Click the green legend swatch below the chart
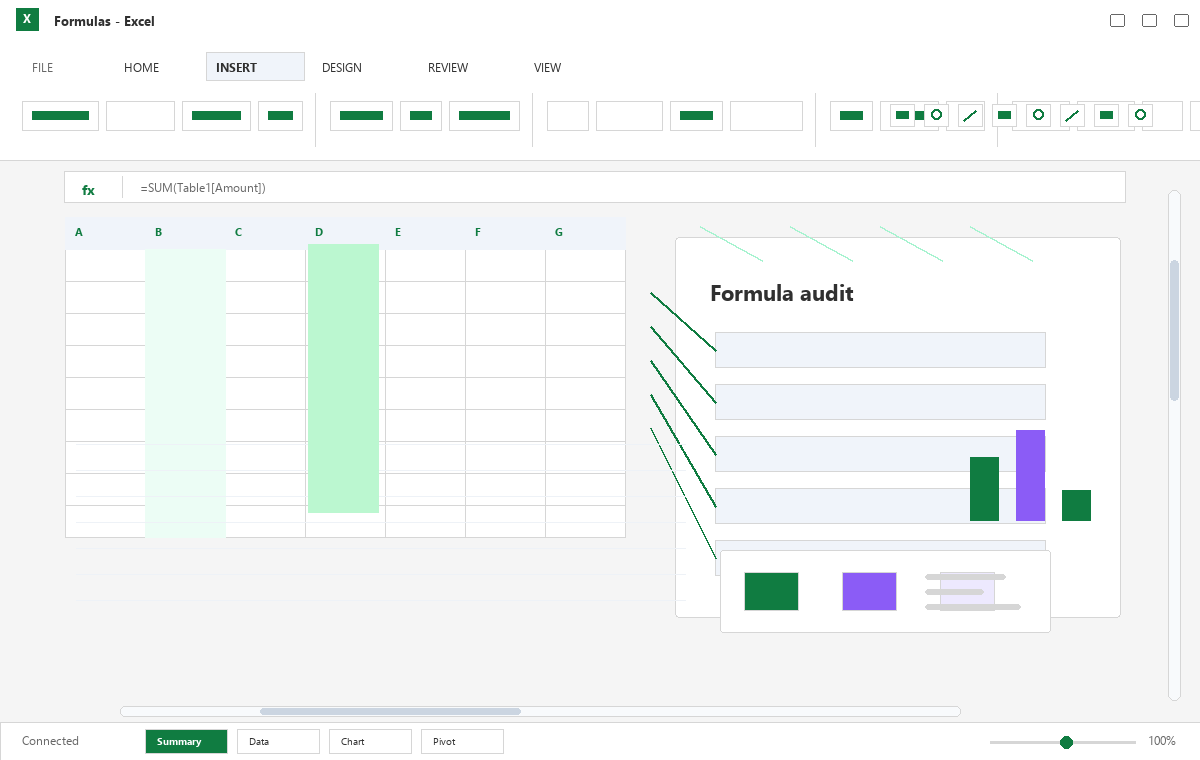The height and width of the screenshot is (760, 1200). pyautogui.click(x=771, y=591)
